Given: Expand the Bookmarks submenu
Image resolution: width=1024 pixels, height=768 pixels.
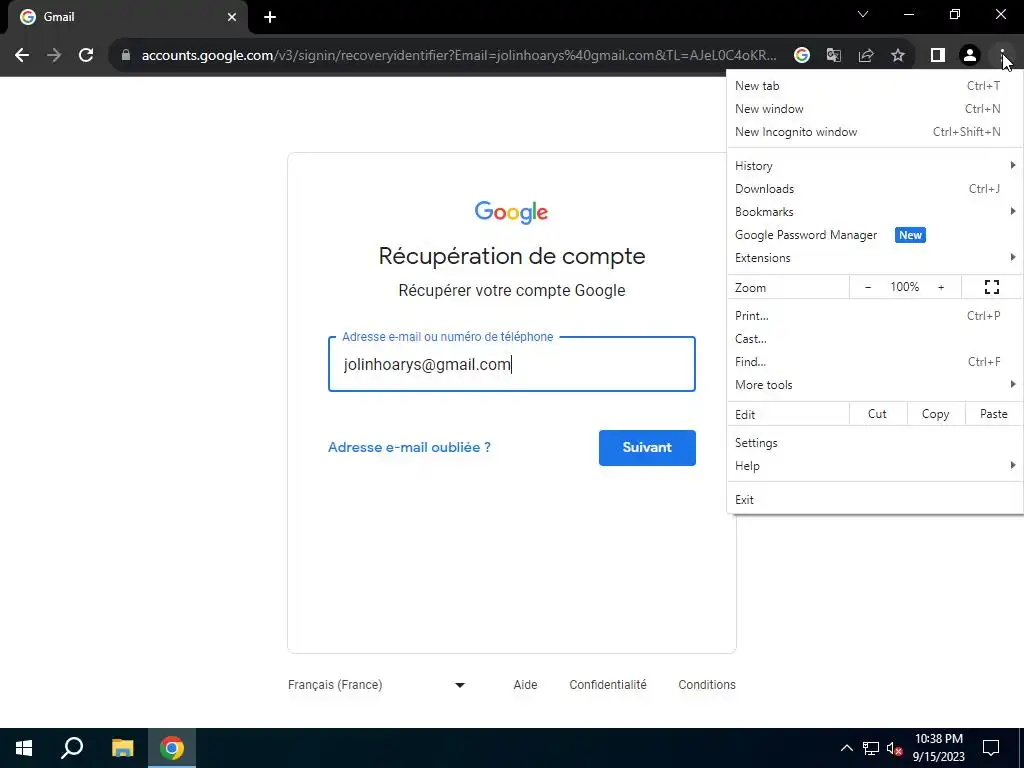Looking at the screenshot, I should 874,212.
